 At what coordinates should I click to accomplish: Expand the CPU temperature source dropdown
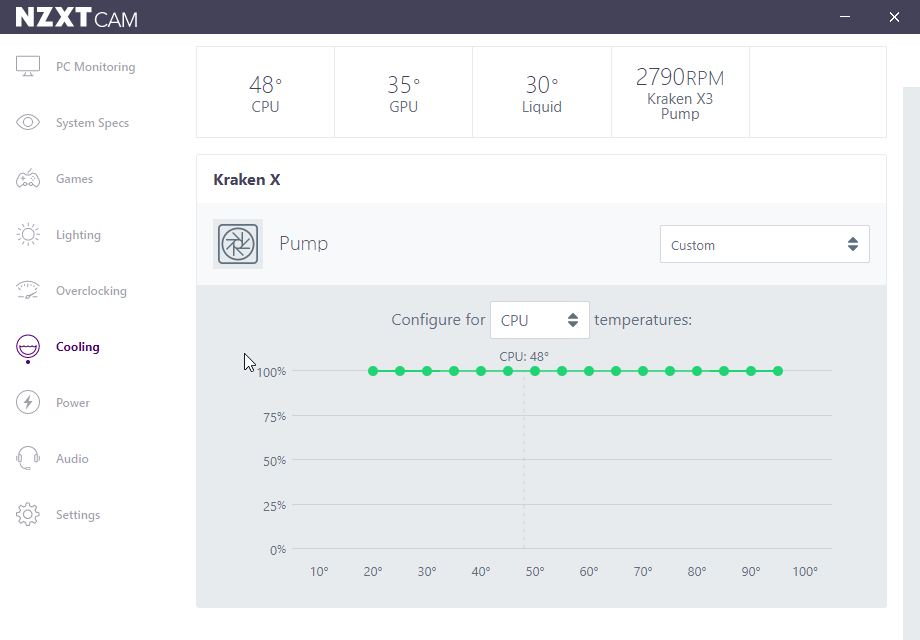point(539,320)
